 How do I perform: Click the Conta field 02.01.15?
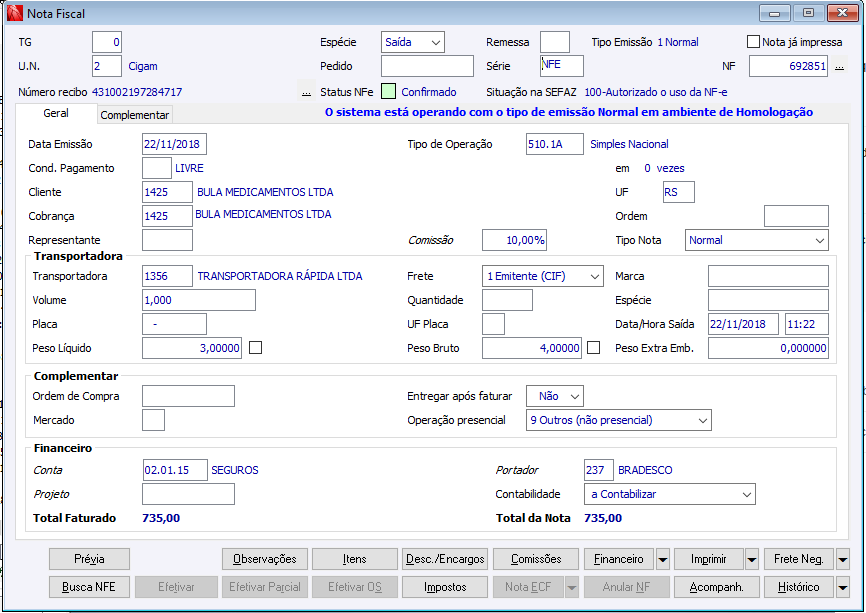[175, 470]
